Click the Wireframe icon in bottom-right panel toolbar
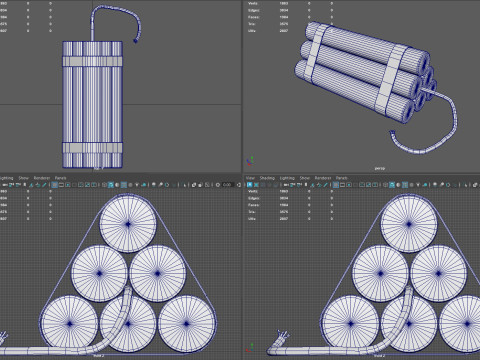The width and height of the screenshot is (480, 360). 385,185
